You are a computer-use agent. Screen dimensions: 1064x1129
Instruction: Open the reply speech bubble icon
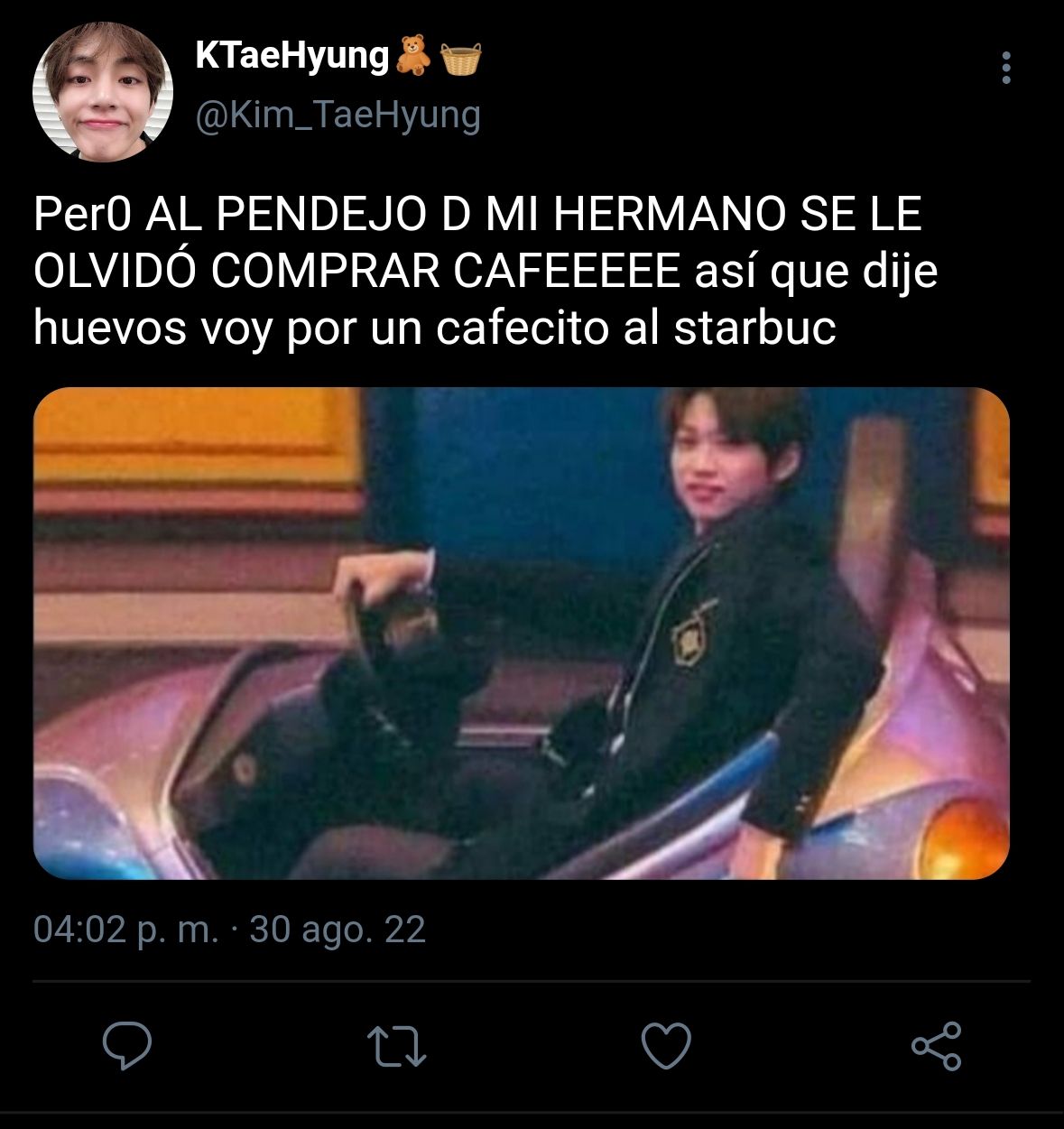tap(126, 1046)
